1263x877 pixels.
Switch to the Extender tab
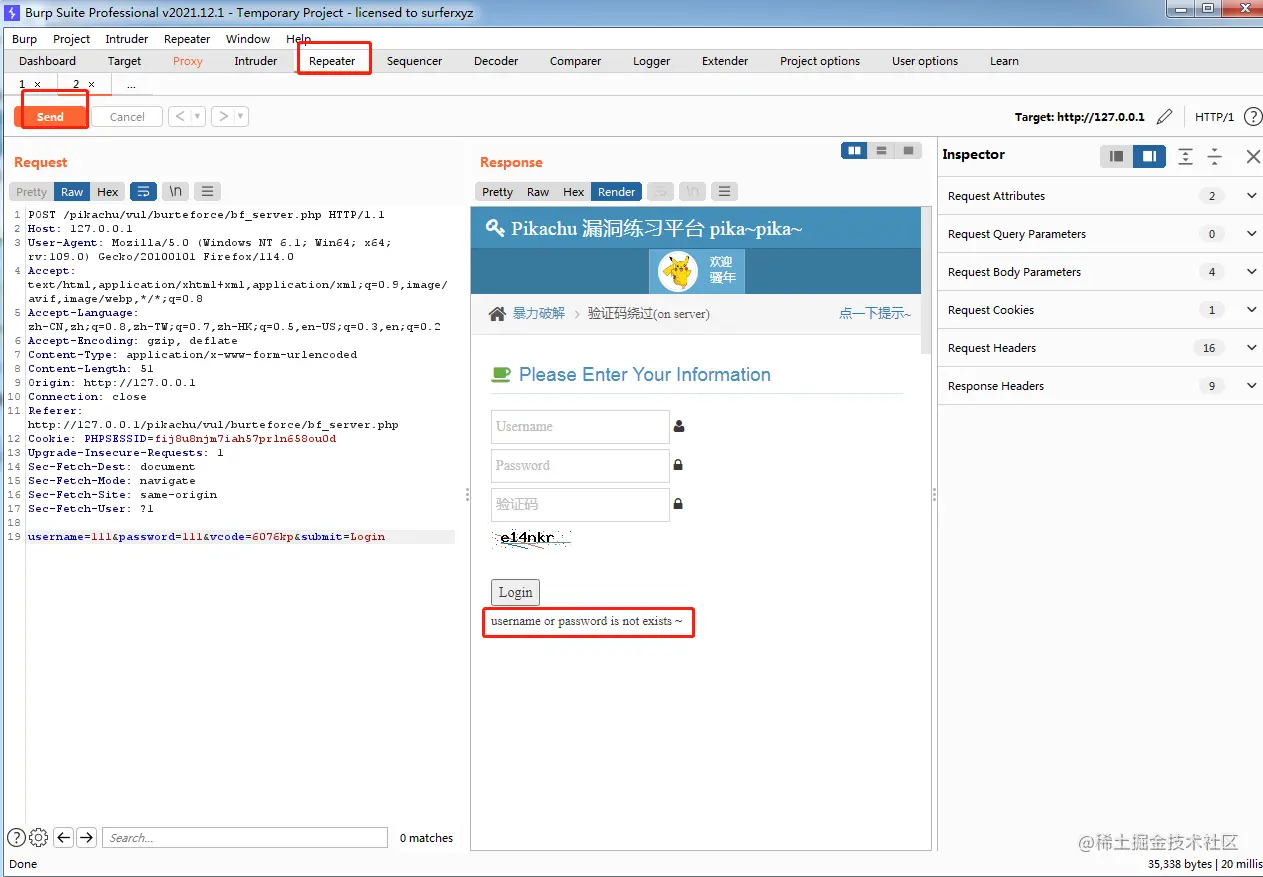(x=725, y=61)
